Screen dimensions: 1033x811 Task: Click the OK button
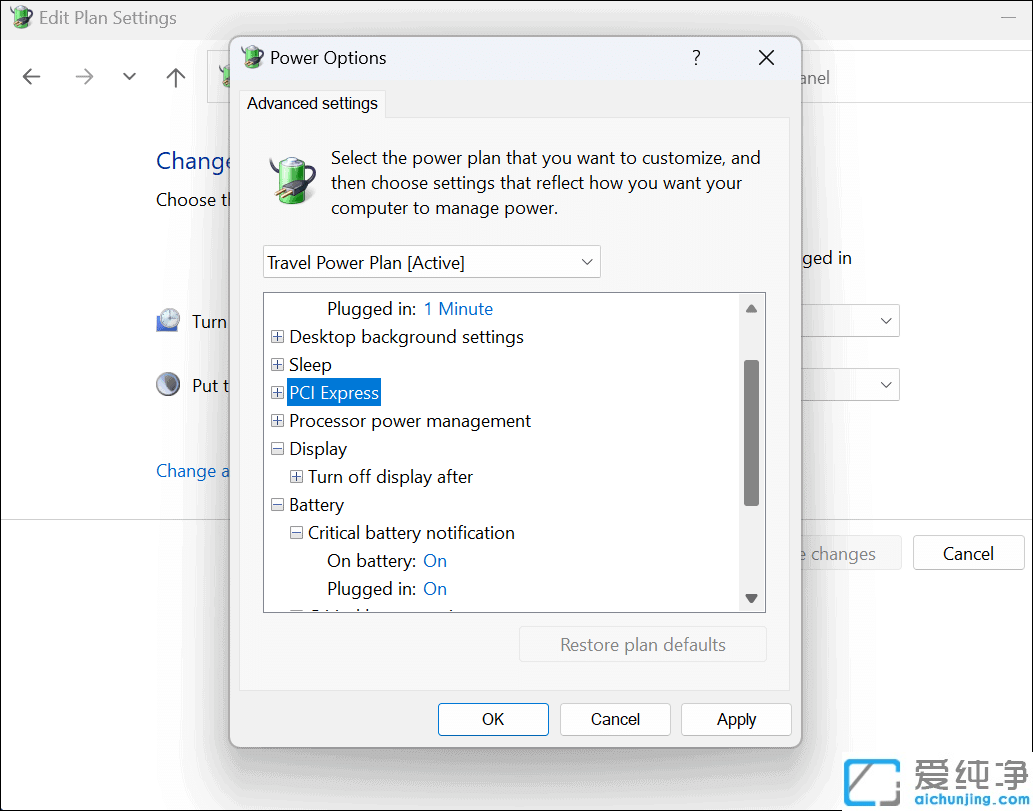(x=493, y=719)
